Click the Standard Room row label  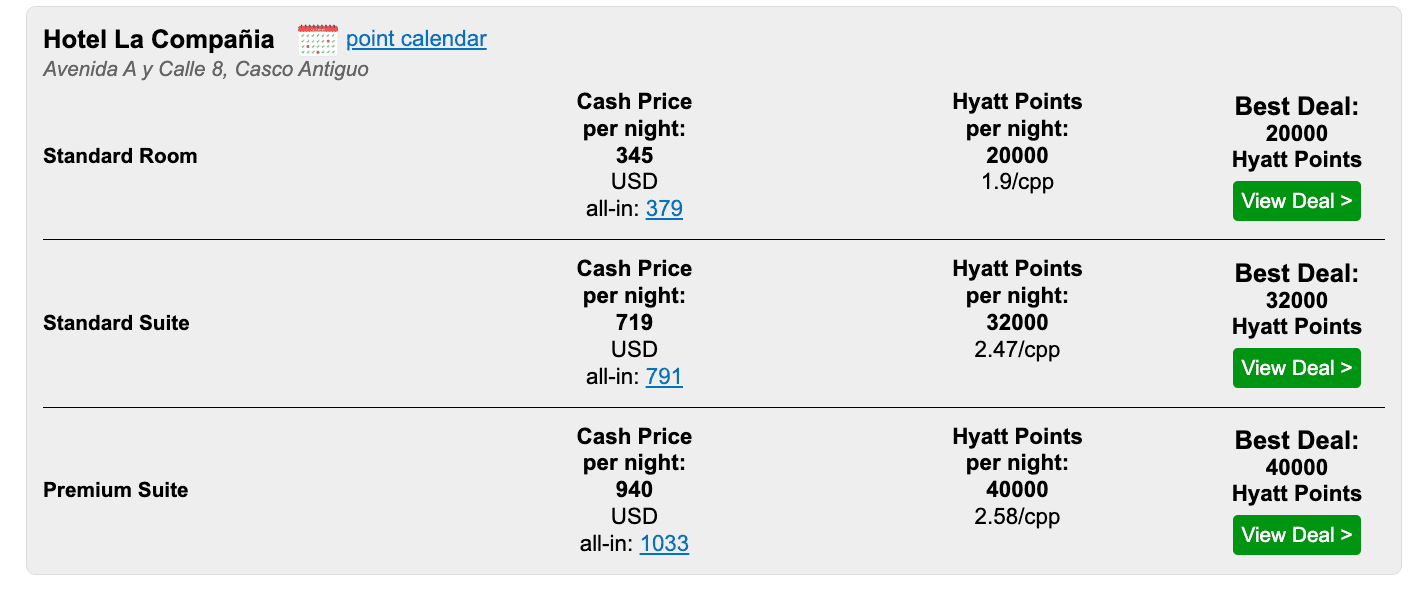pyautogui.click(x=120, y=156)
